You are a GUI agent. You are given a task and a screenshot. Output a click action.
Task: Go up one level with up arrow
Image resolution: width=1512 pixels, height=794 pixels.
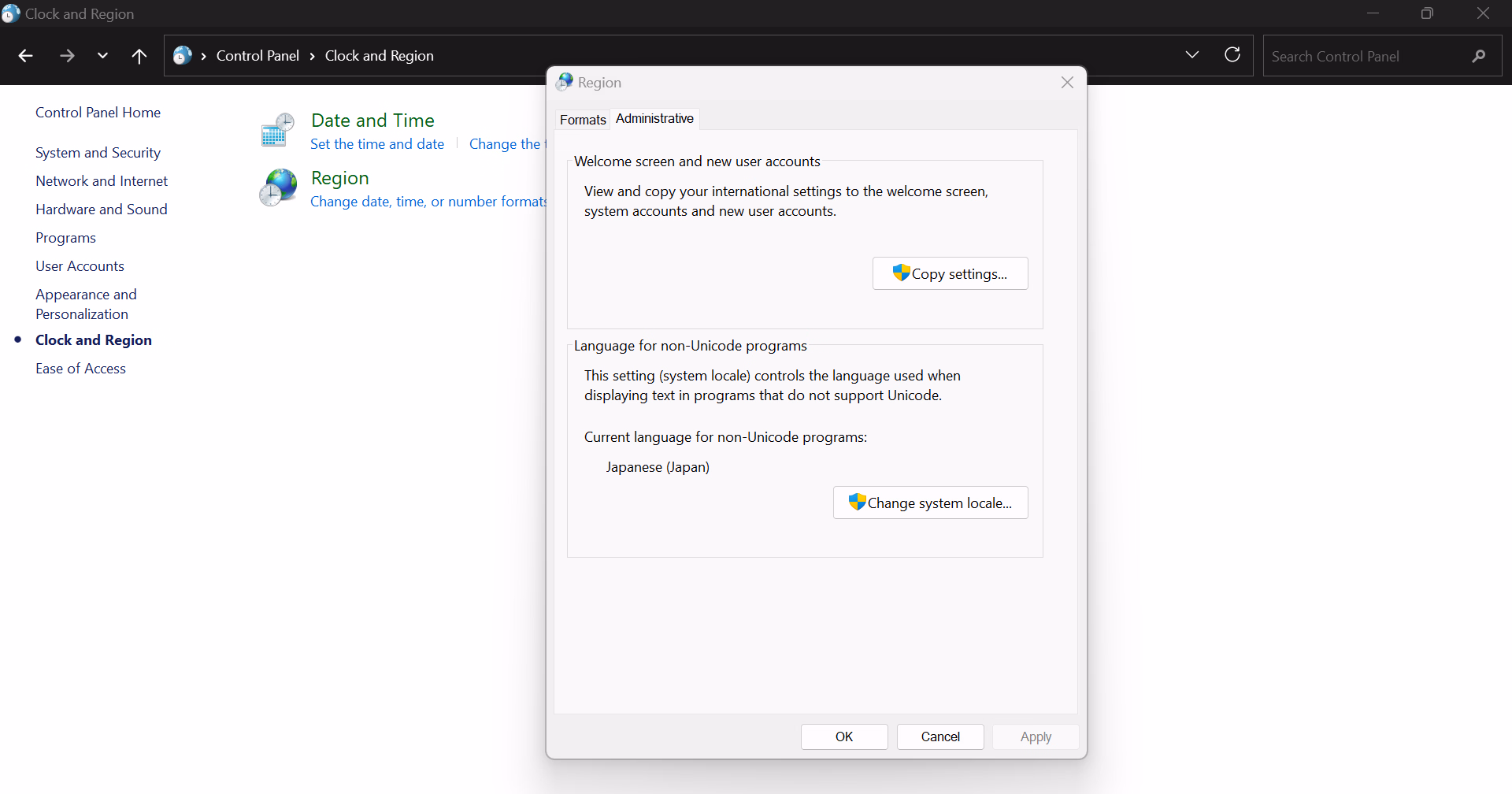139,56
